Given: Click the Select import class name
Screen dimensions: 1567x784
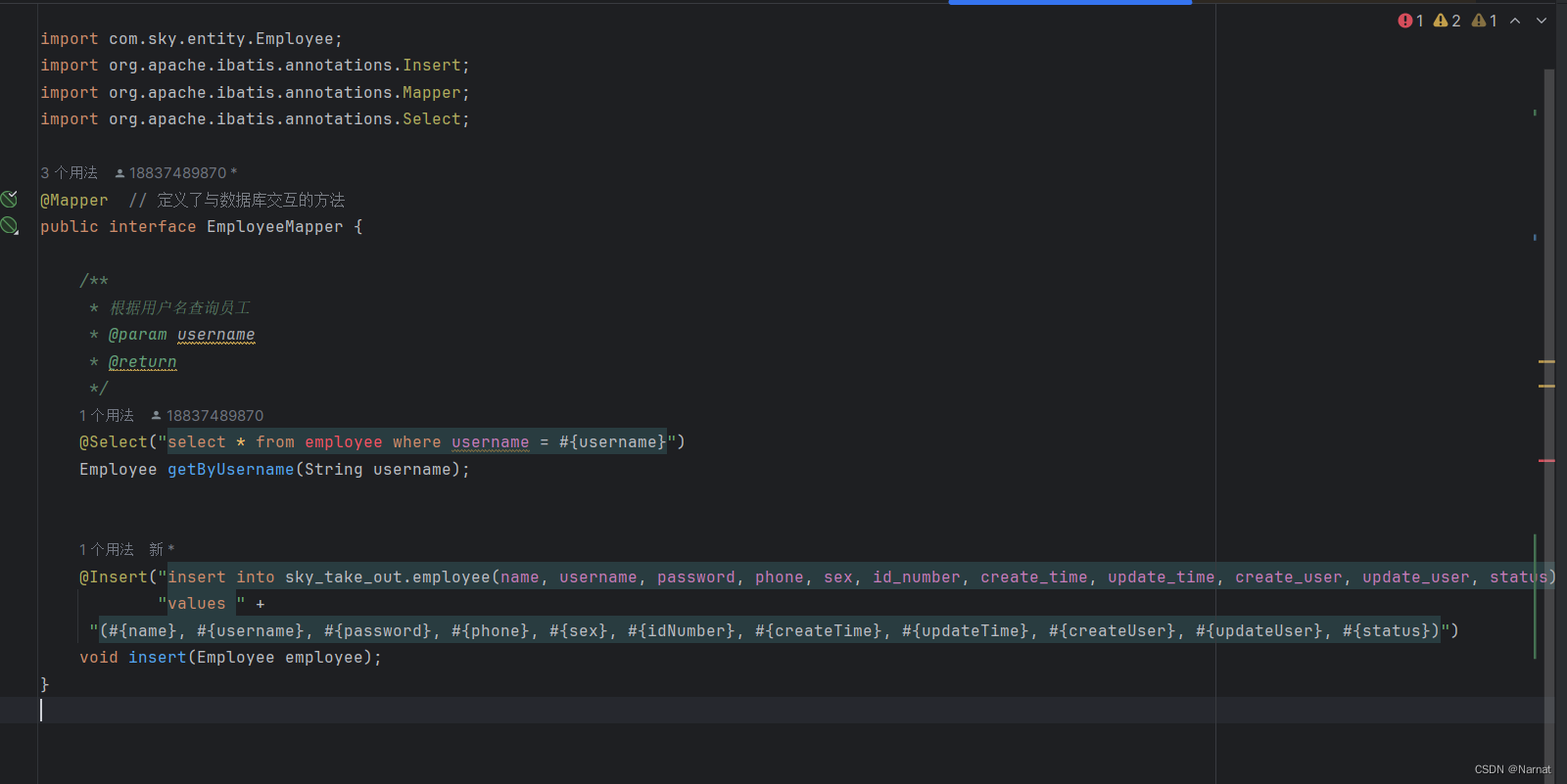Looking at the screenshot, I should point(432,119).
